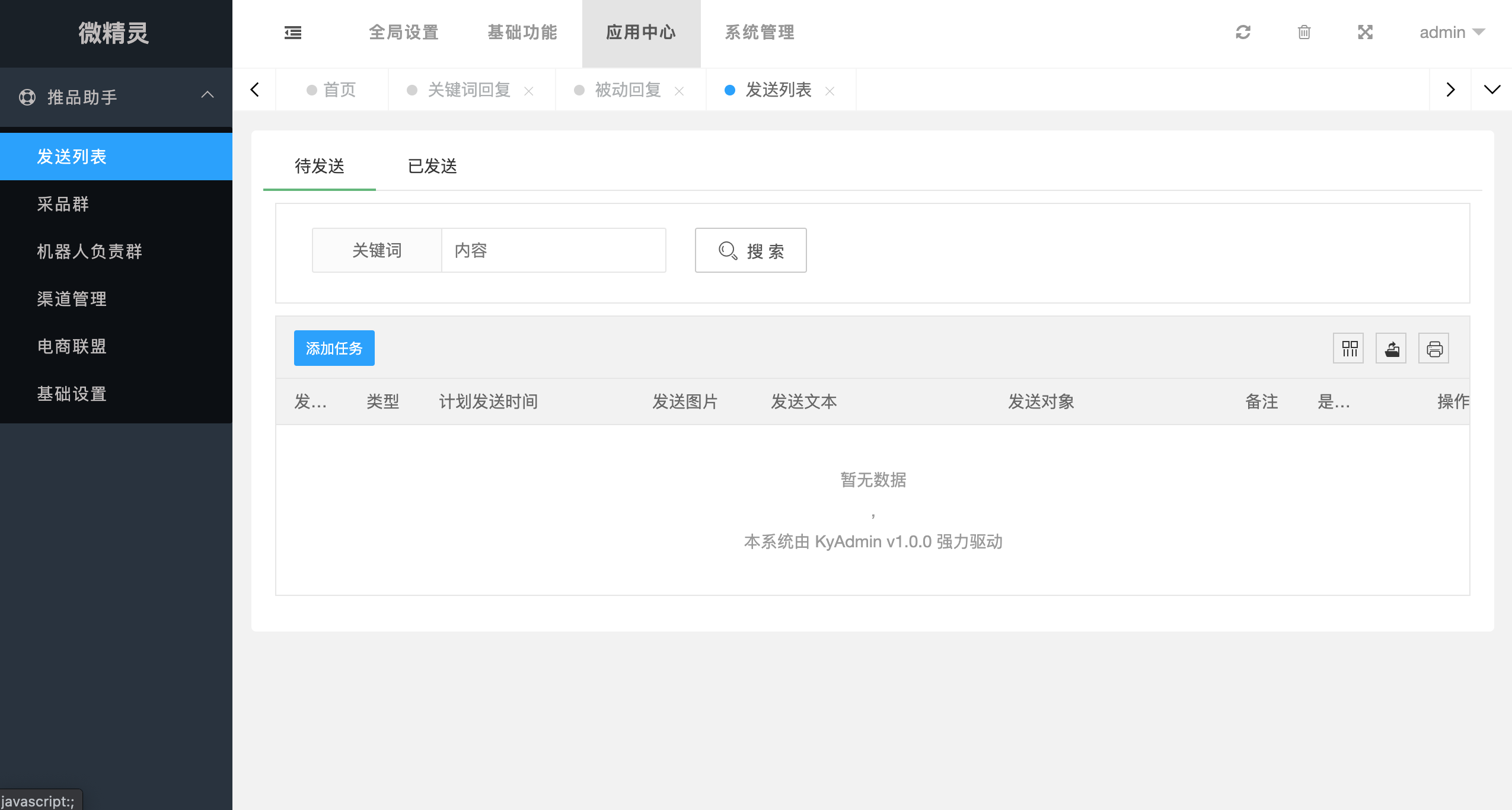Click the trash clear-cache icon

(x=1304, y=32)
